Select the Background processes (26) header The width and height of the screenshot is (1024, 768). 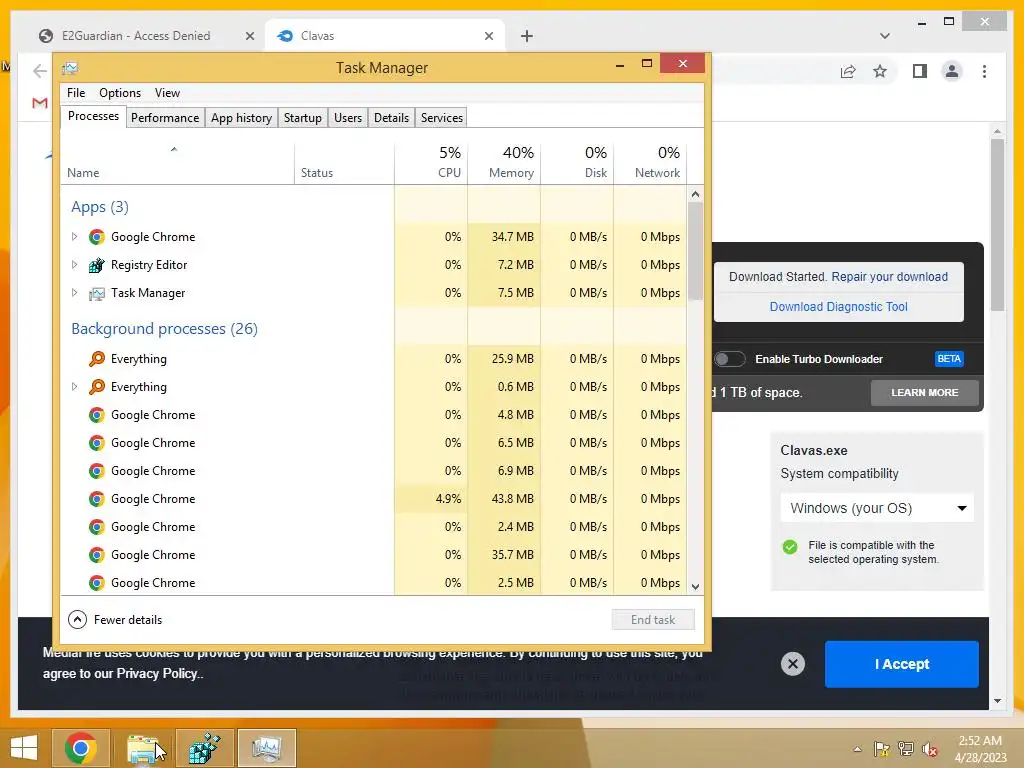(165, 328)
